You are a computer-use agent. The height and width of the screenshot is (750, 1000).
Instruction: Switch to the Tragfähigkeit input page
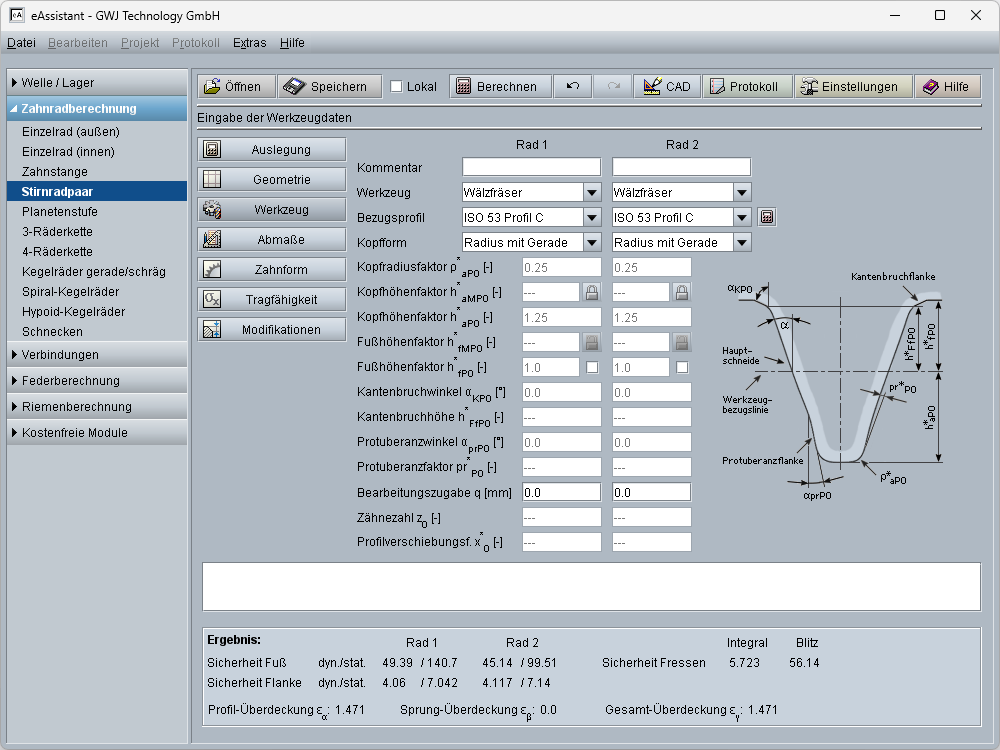click(271, 300)
